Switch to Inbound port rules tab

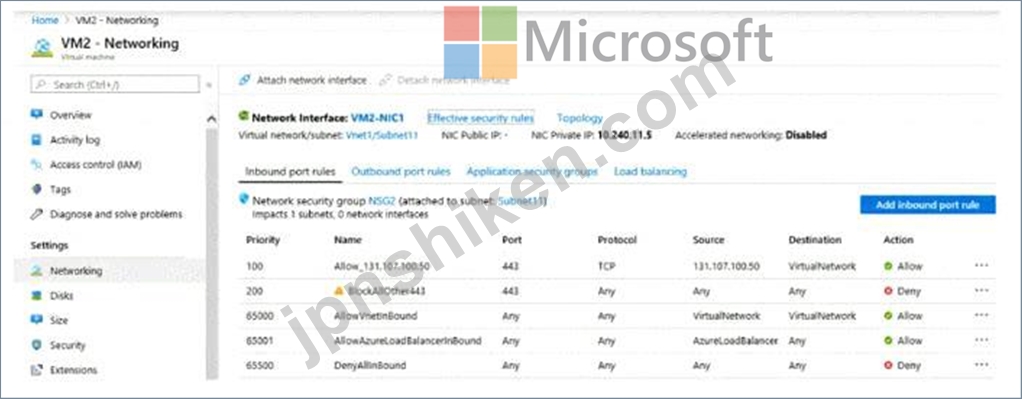[x=290, y=171]
